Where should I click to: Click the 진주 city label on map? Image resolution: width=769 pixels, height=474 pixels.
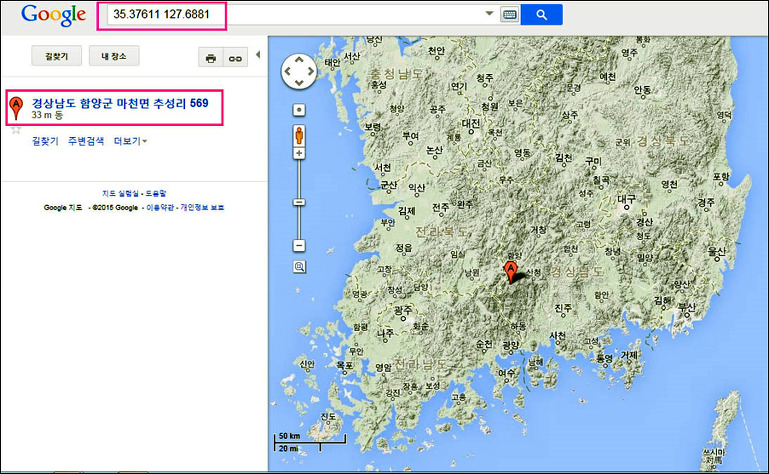tap(563, 308)
